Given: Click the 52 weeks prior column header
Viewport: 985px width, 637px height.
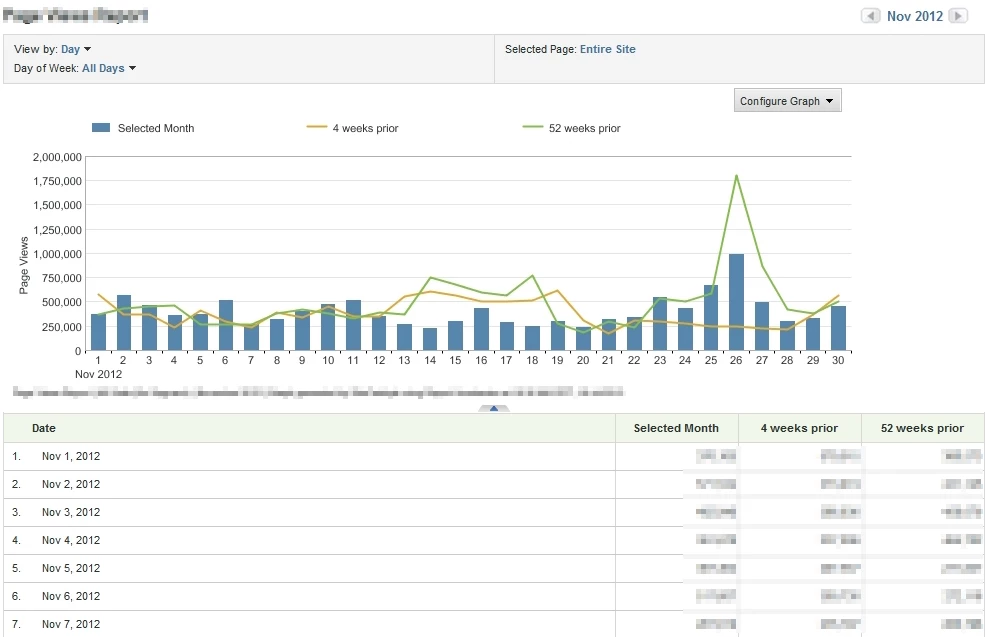Looking at the screenshot, I should (x=922, y=428).
